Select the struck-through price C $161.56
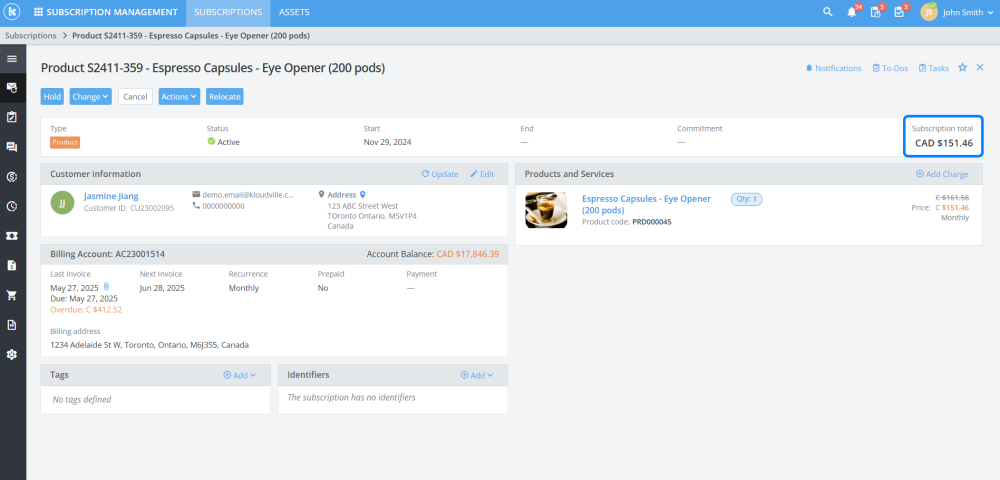This screenshot has width=1000, height=480. tap(952, 198)
